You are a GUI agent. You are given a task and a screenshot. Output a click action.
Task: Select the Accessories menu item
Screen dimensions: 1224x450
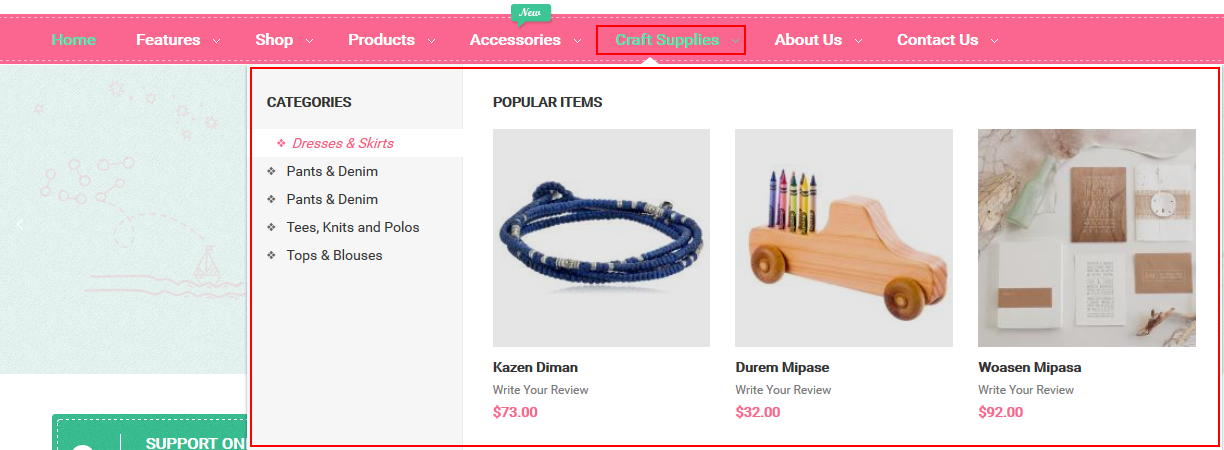[515, 40]
